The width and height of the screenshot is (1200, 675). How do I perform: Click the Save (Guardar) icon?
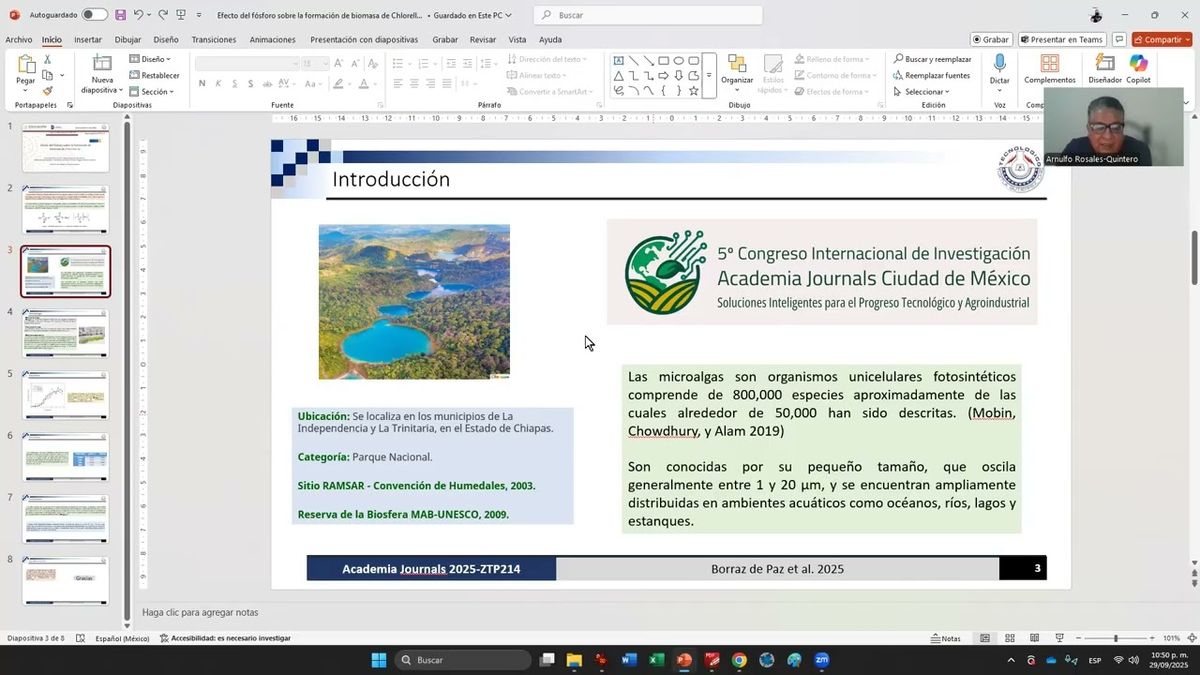point(120,15)
